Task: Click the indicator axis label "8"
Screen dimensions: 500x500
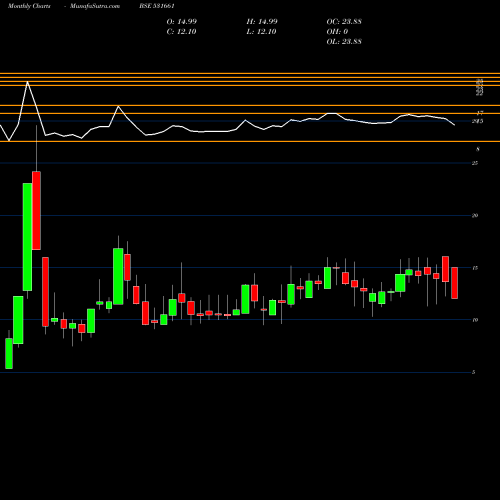Action: coord(478,149)
